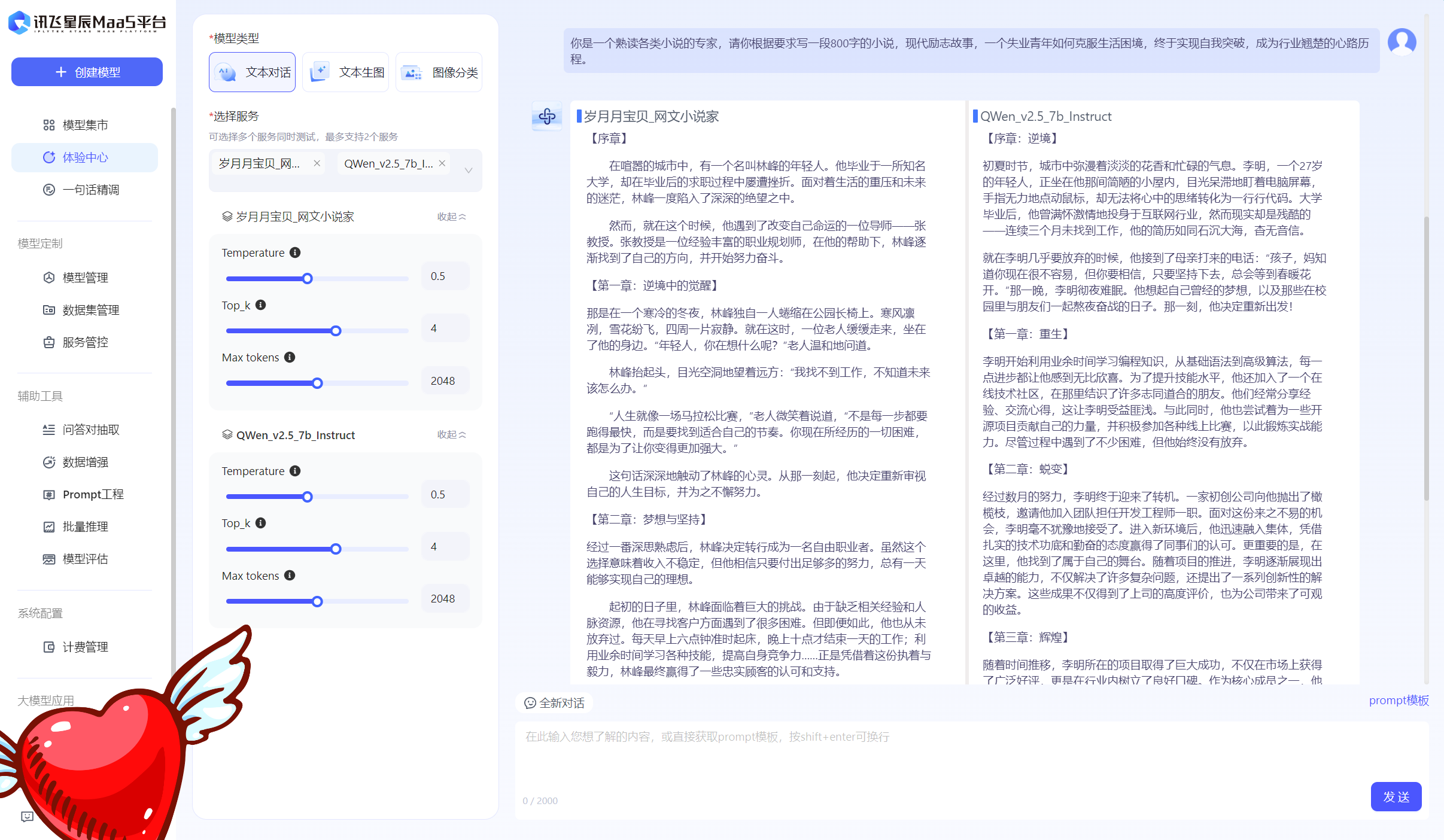This screenshot has height=840, width=1444.
Task: Click the info icon for QWen Temperature
Action: 295,471
